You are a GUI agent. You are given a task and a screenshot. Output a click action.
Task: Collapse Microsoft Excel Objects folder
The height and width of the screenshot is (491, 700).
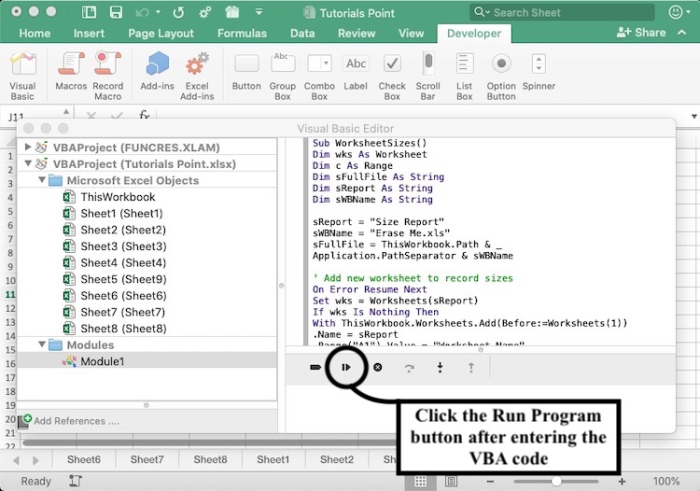pyautogui.click(x=42, y=180)
